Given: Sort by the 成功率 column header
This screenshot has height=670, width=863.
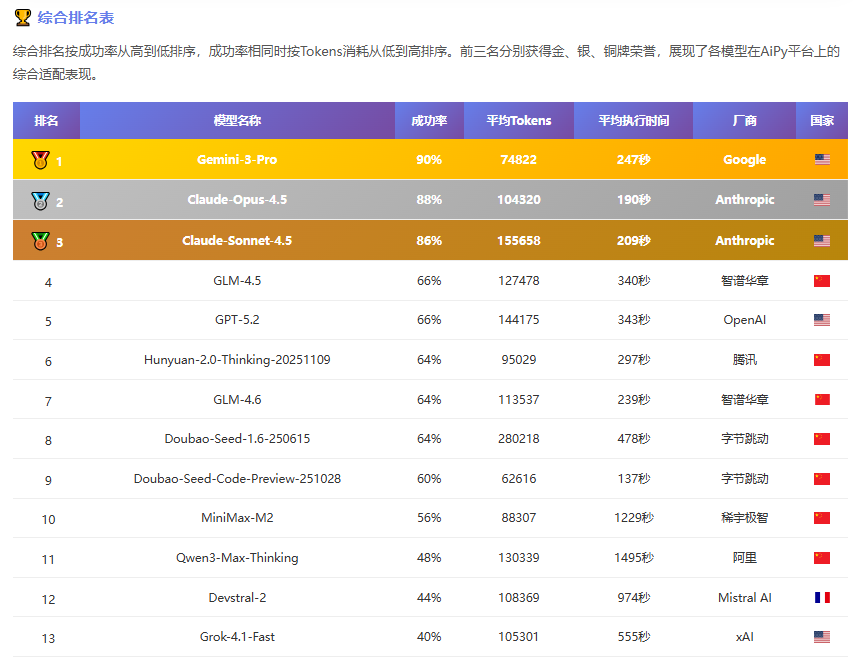Looking at the screenshot, I should click(x=429, y=121).
